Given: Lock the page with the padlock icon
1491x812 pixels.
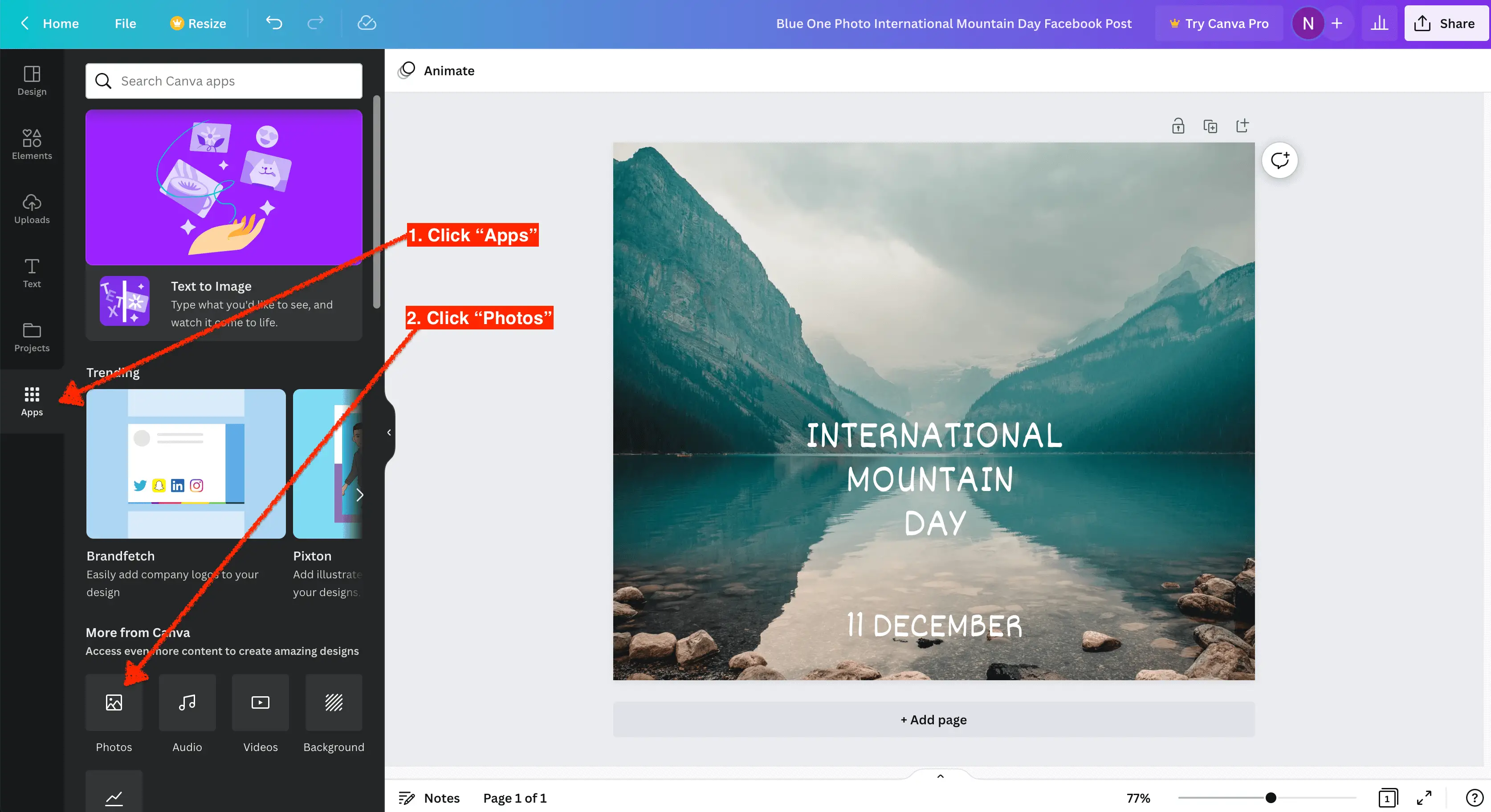Looking at the screenshot, I should pyautogui.click(x=1178, y=126).
